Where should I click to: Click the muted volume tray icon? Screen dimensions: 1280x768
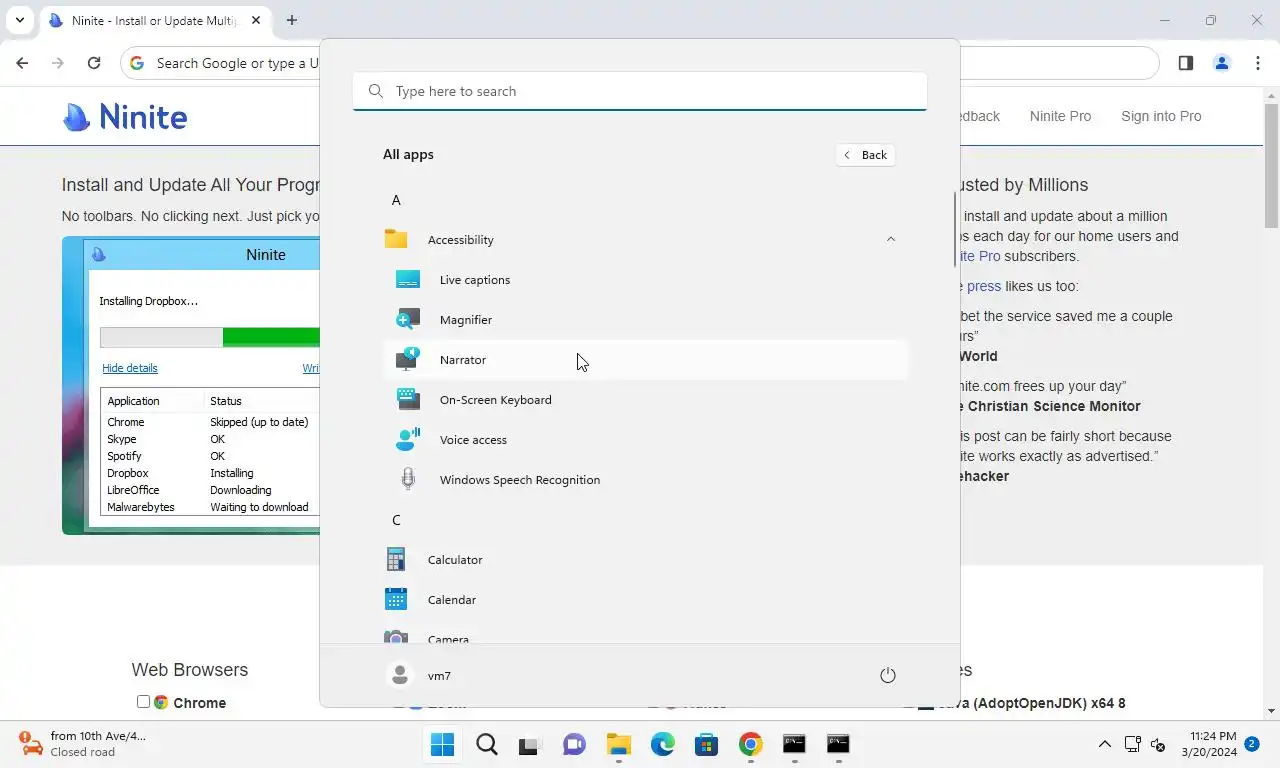(x=1158, y=744)
